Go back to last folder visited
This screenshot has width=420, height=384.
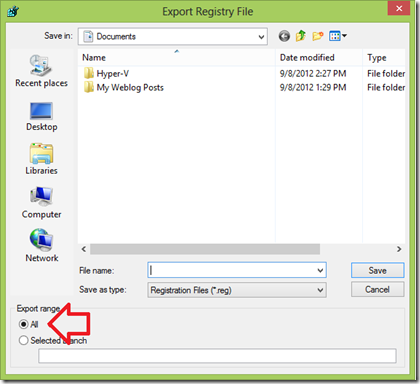tap(284, 36)
